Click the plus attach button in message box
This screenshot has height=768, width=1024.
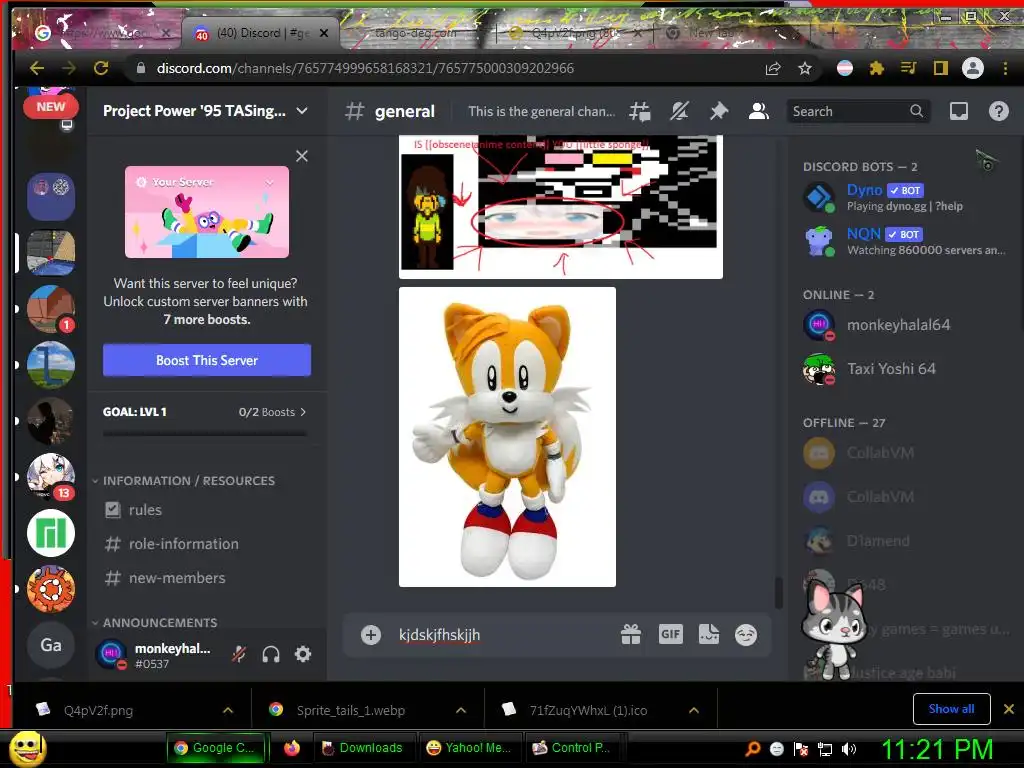tap(371, 635)
